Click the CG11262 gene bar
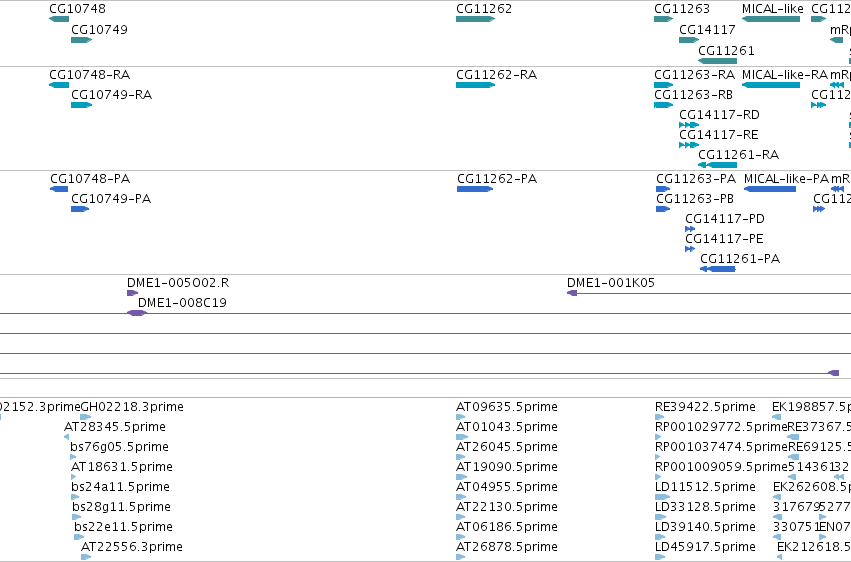 [x=475, y=19]
